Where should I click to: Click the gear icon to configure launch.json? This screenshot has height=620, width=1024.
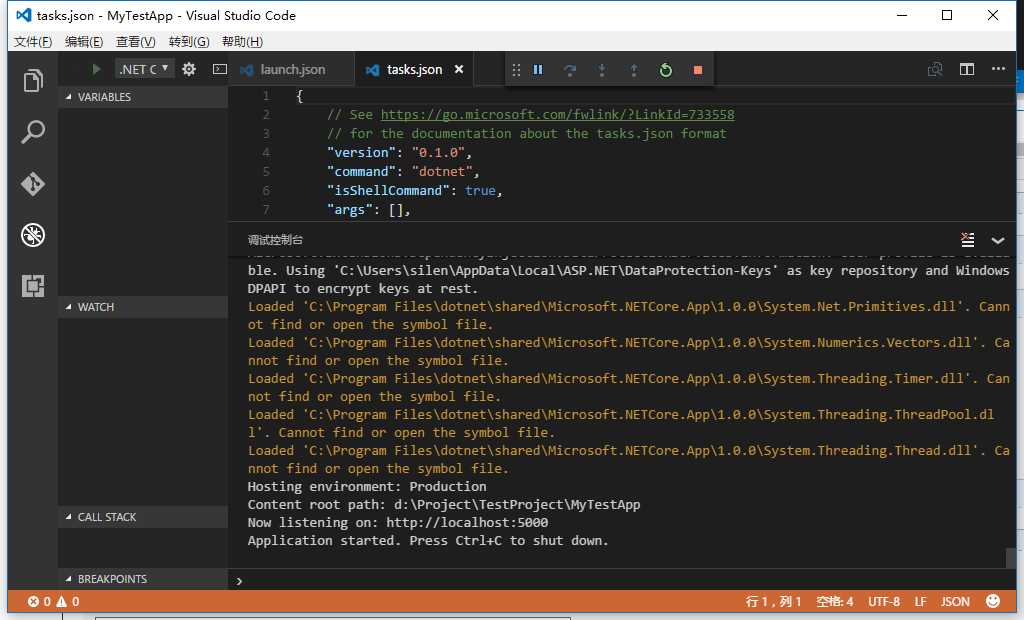[189, 69]
